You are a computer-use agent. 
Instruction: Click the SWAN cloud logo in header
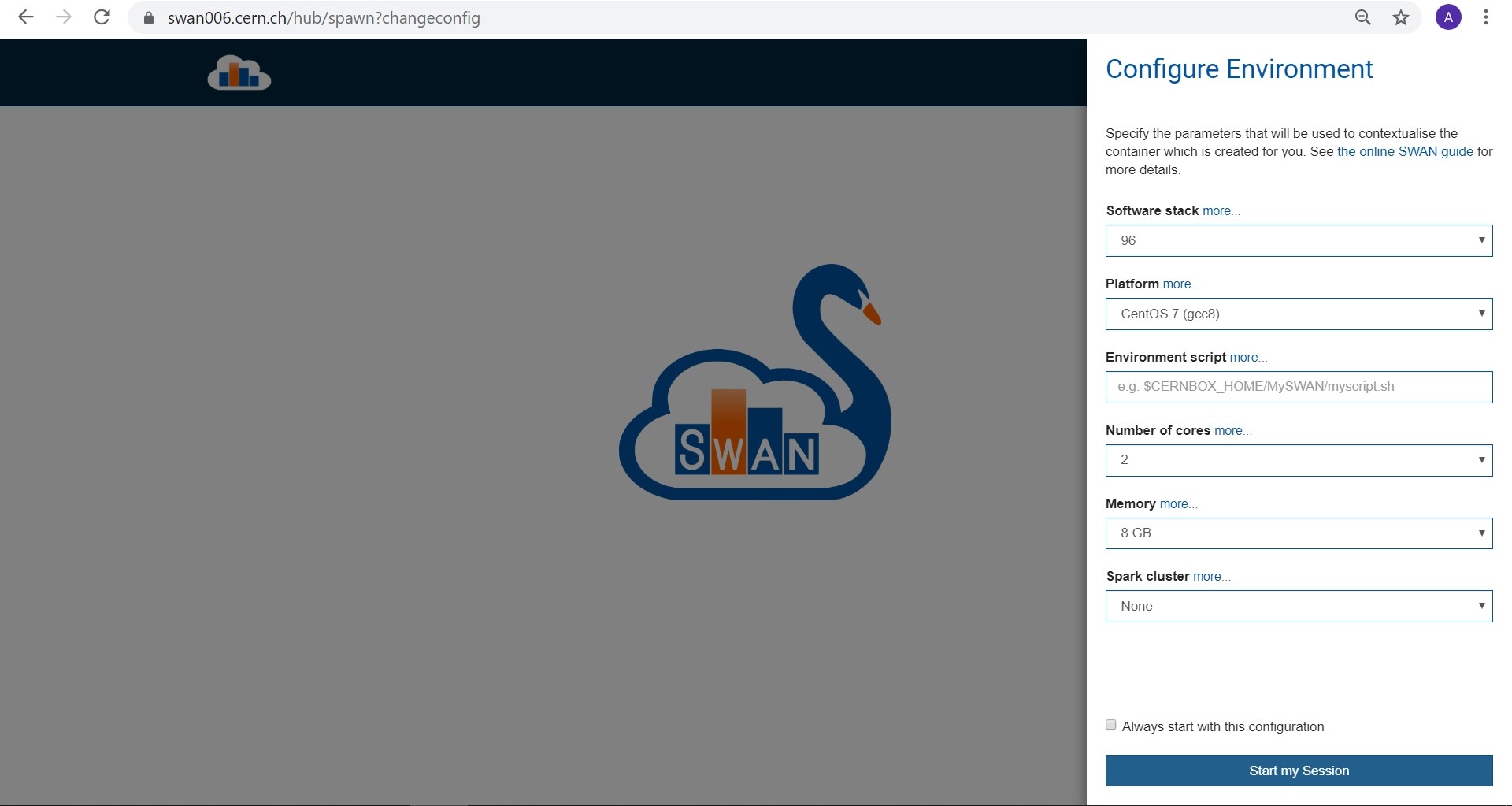click(239, 72)
